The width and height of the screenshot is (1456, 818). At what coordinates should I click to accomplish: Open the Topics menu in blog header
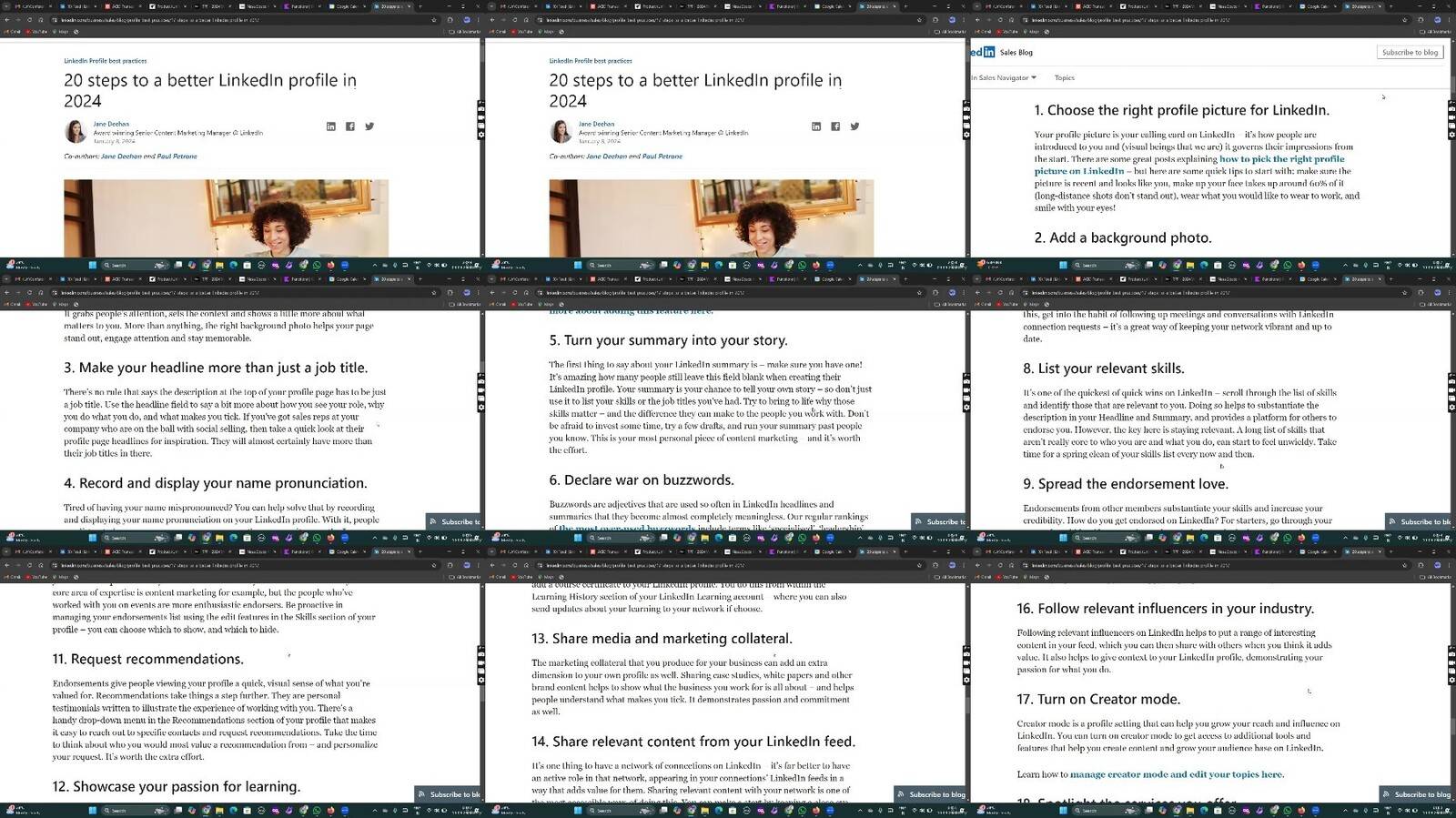(x=1064, y=78)
